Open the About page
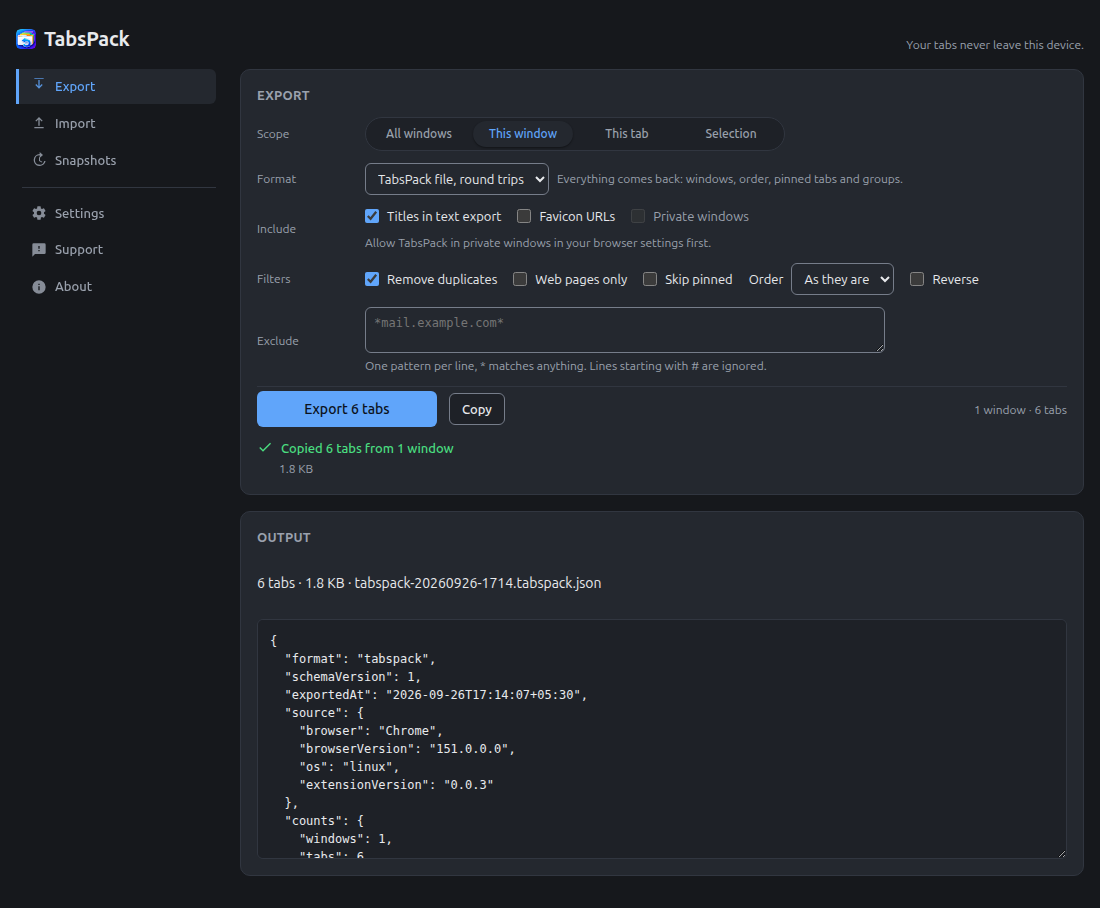This screenshot has width=1100, height=908. click(116, 286)
